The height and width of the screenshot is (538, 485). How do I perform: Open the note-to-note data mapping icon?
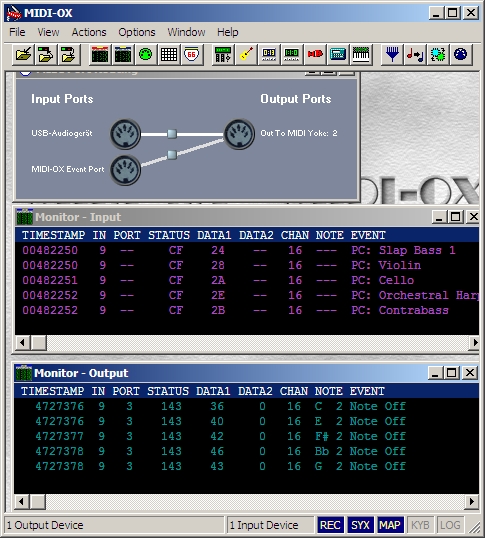coord(415,54)
